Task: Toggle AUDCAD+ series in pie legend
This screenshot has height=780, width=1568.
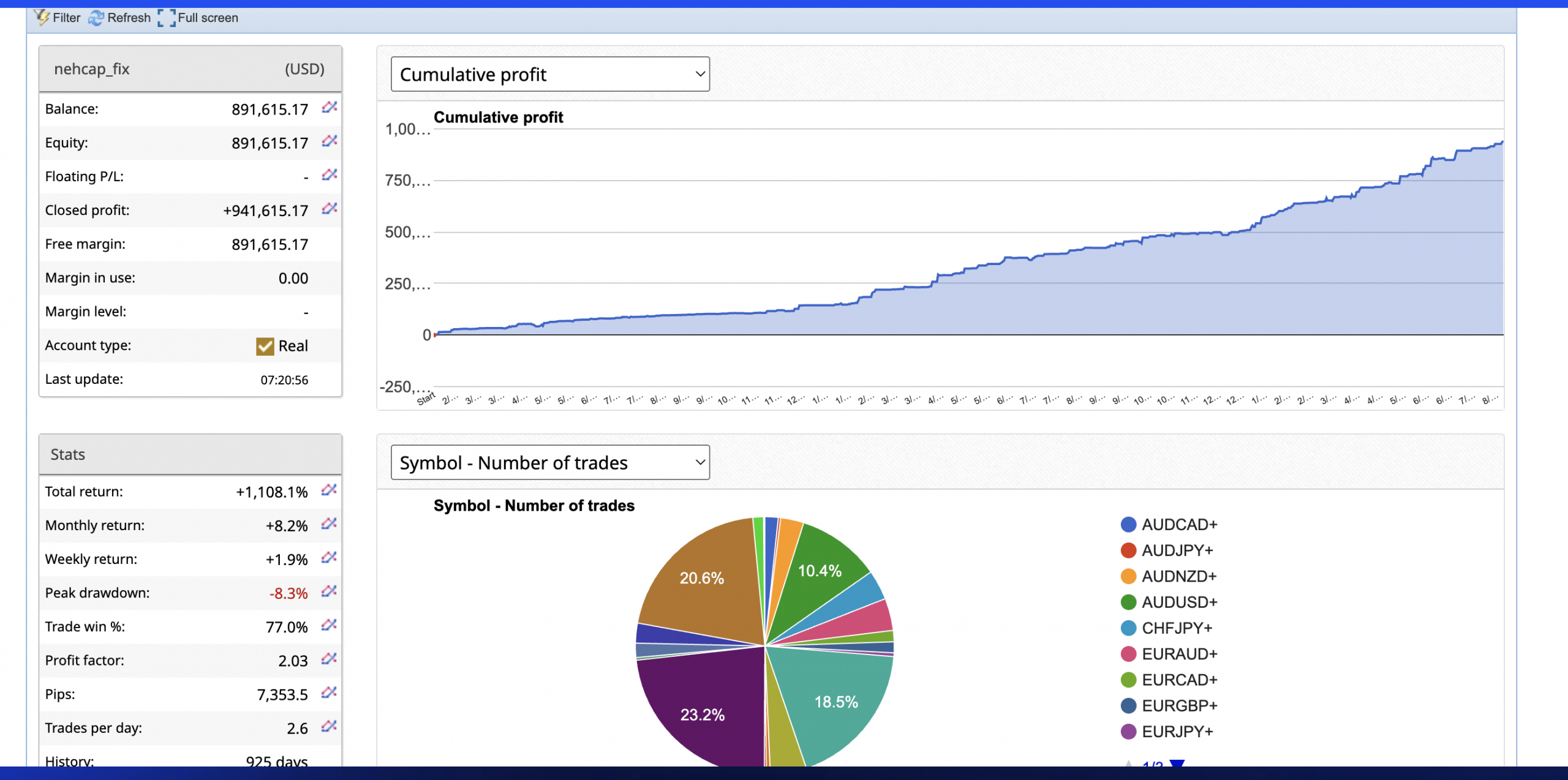Action: (x=1178, y=525)
